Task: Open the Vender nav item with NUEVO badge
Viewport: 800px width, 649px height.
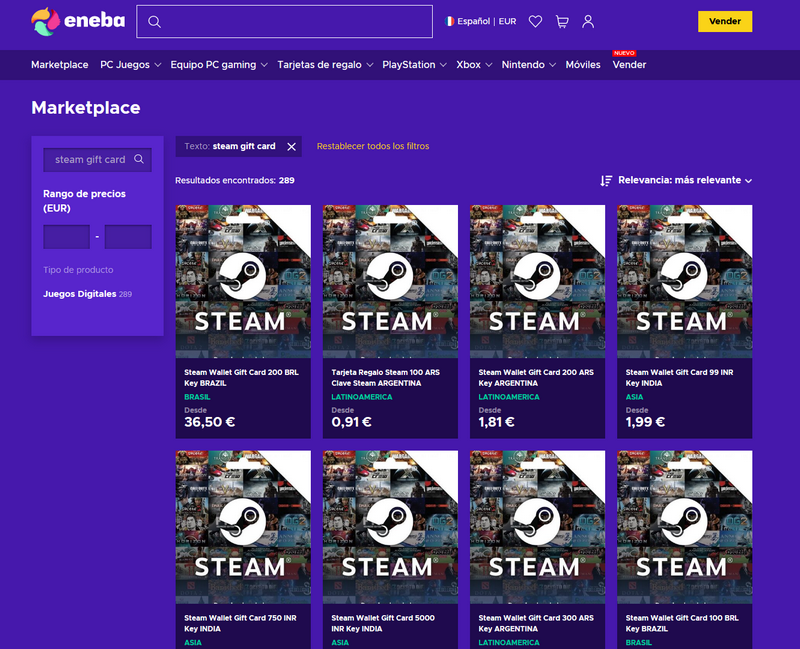Action: pos(629,65)
